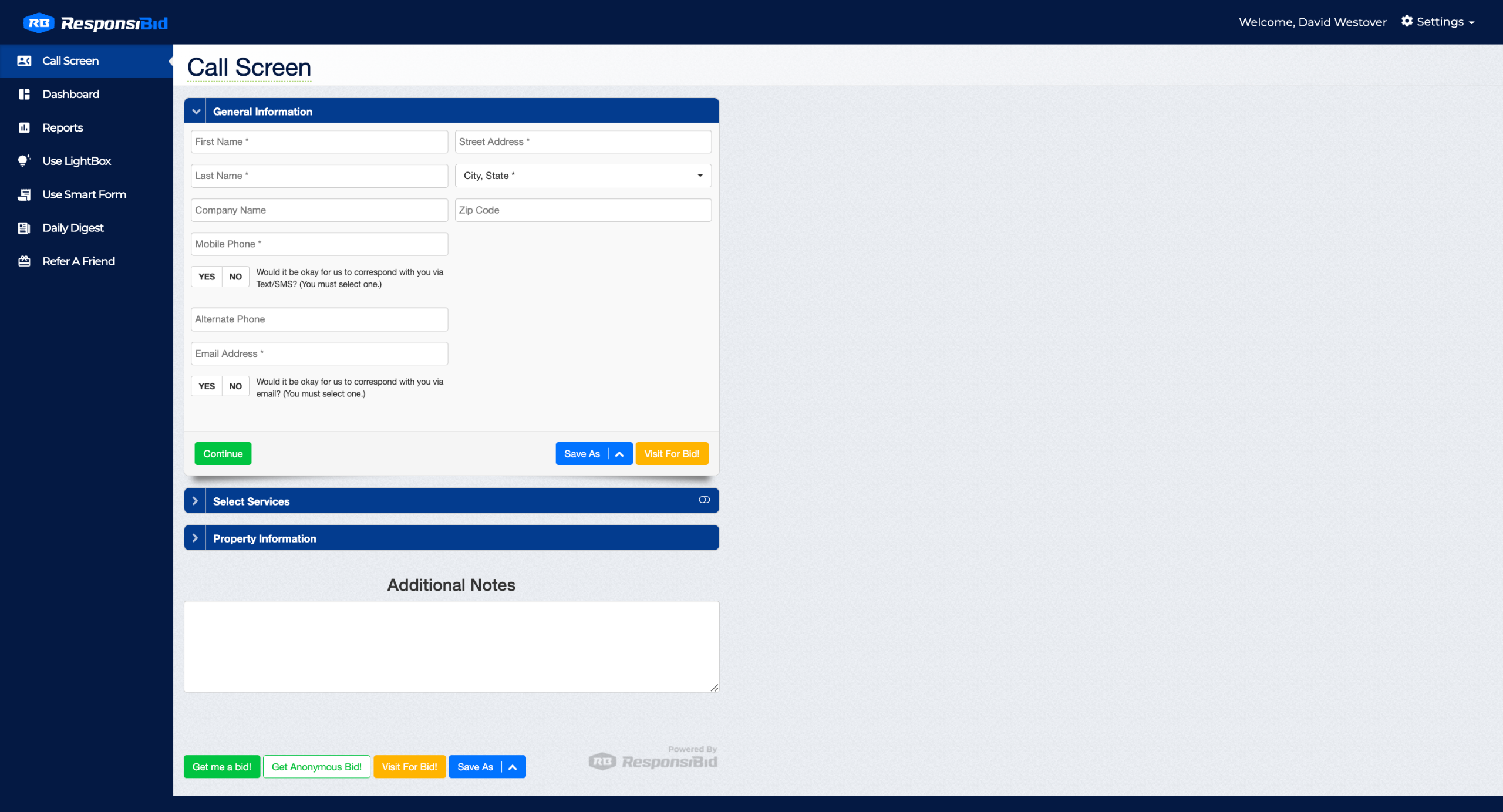Click the Additional Notes resize handle

click(x=714, y=688)
